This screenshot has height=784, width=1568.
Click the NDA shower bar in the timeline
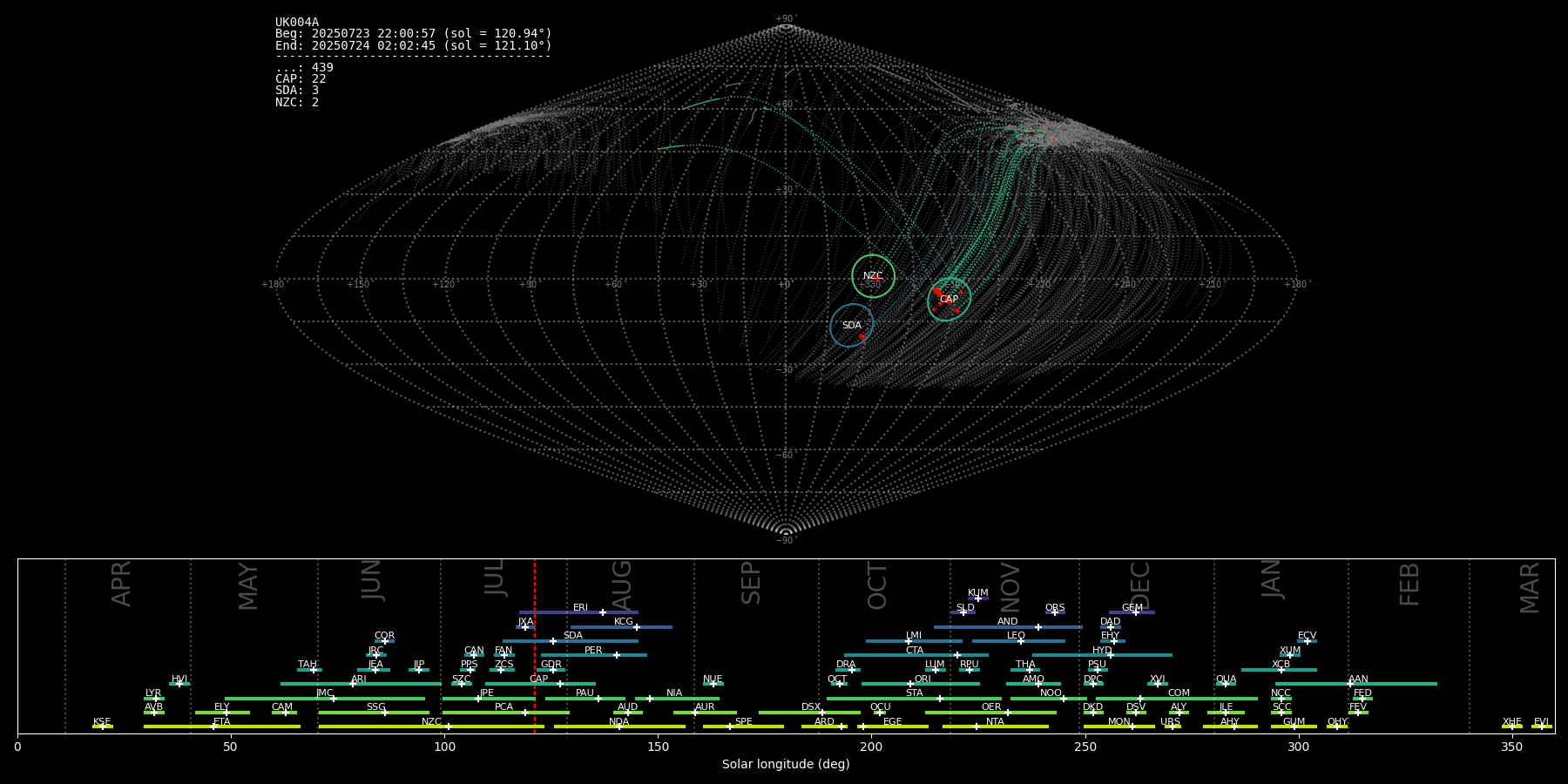click(x=619, y=727)
